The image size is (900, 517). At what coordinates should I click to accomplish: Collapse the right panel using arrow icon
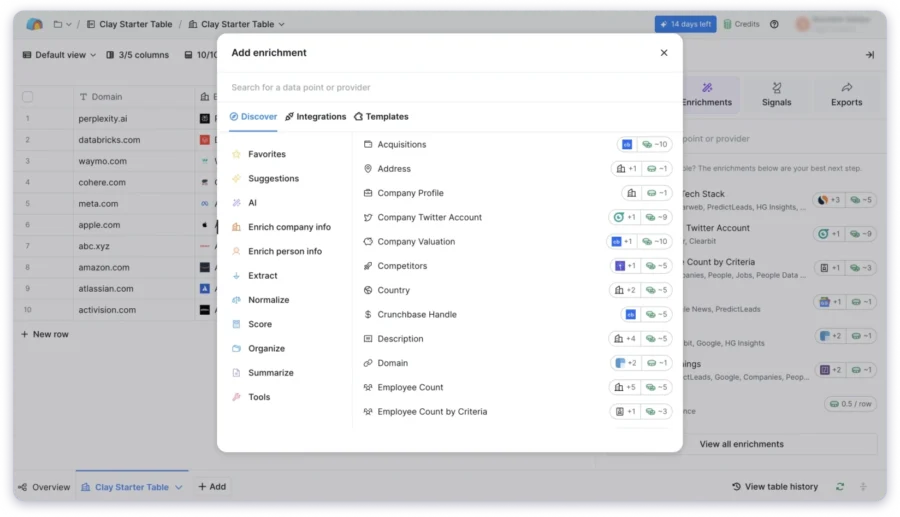coord(869,55)
